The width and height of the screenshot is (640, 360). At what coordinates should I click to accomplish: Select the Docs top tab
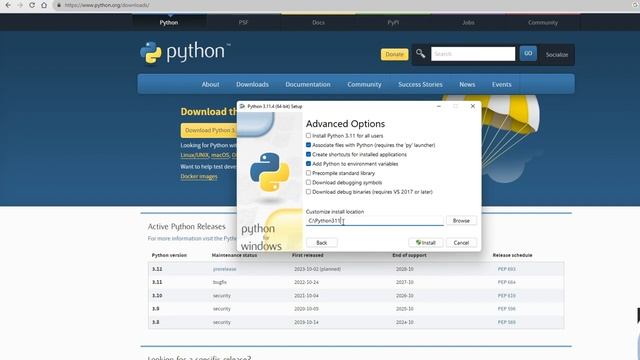tap(318, 22)
